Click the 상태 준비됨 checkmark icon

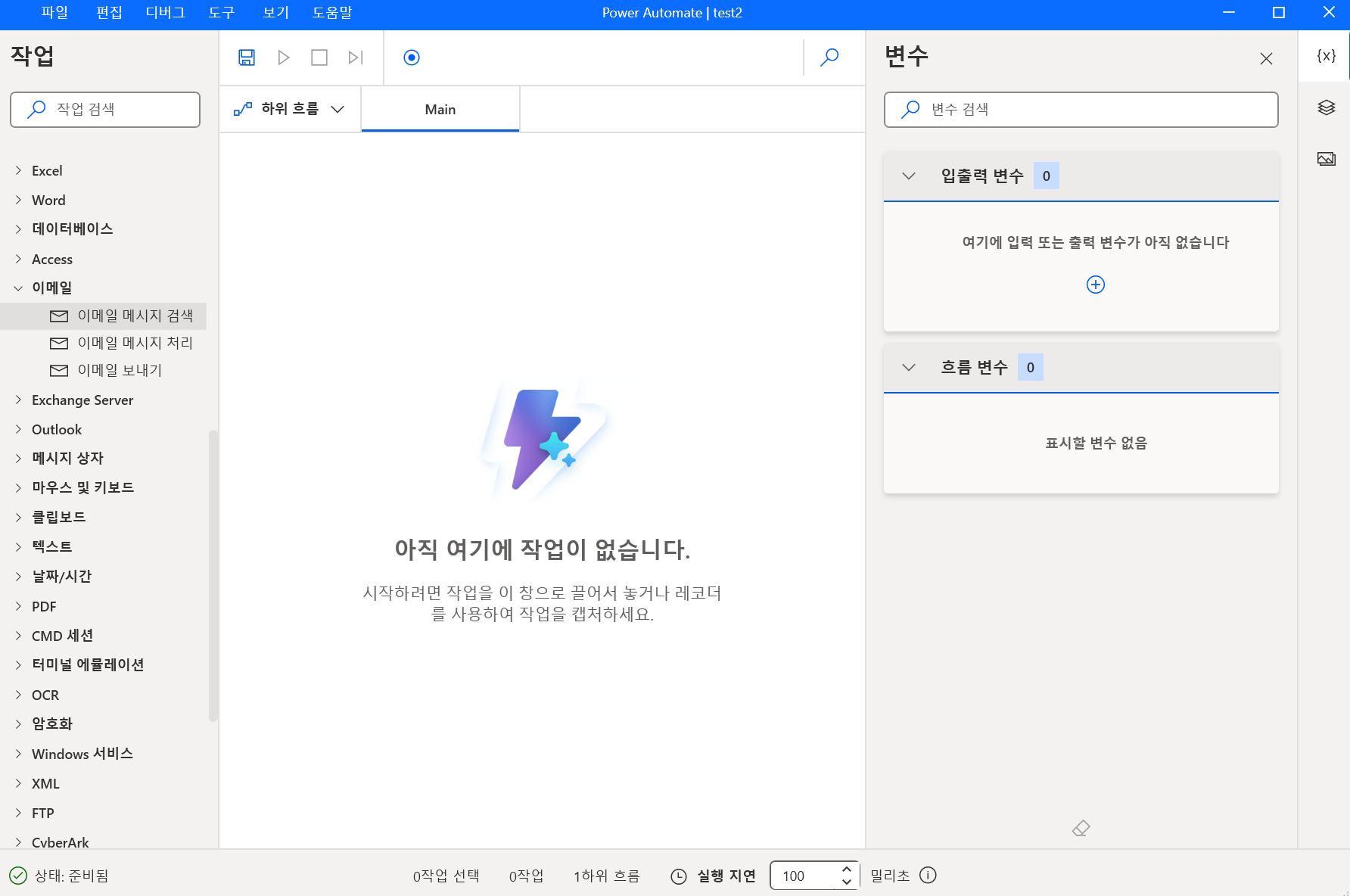point(18,876)
